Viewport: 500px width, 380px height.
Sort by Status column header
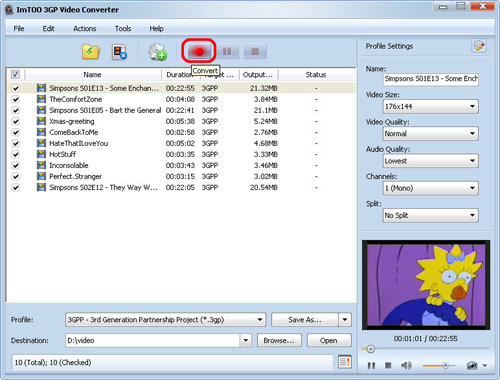(316, 75)
